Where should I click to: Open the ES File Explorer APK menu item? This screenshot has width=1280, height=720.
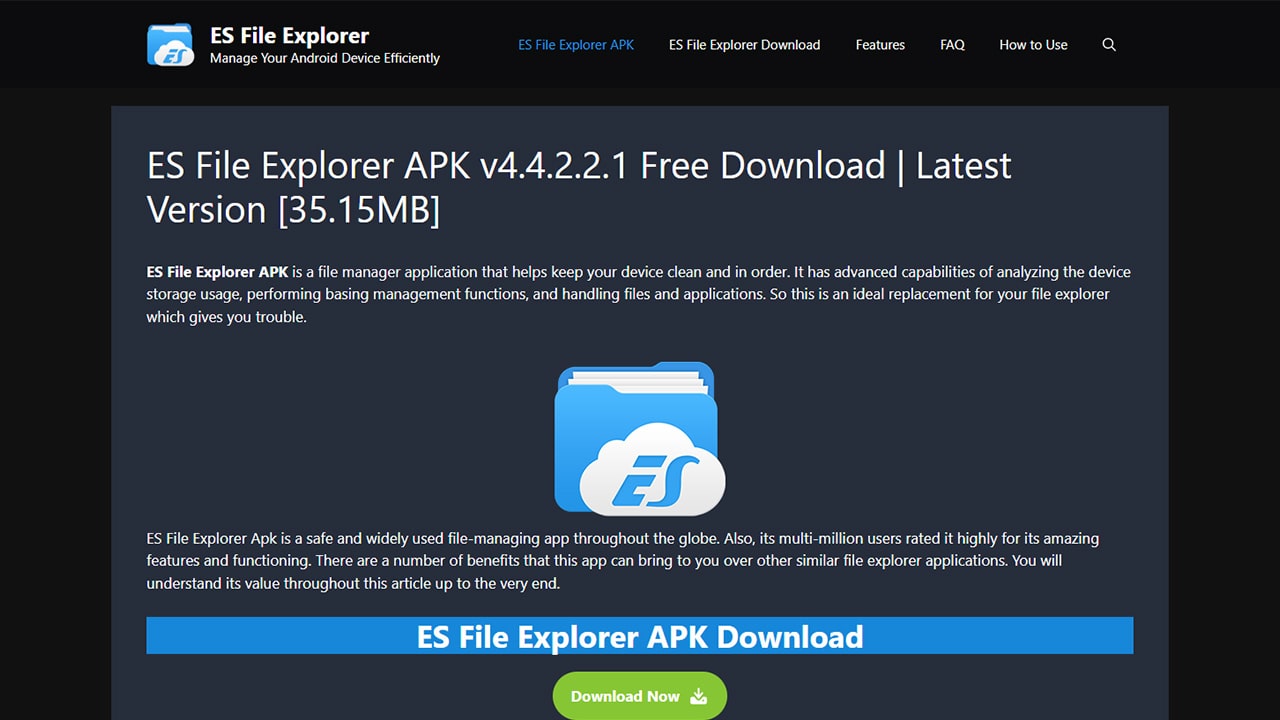(576, 45)
